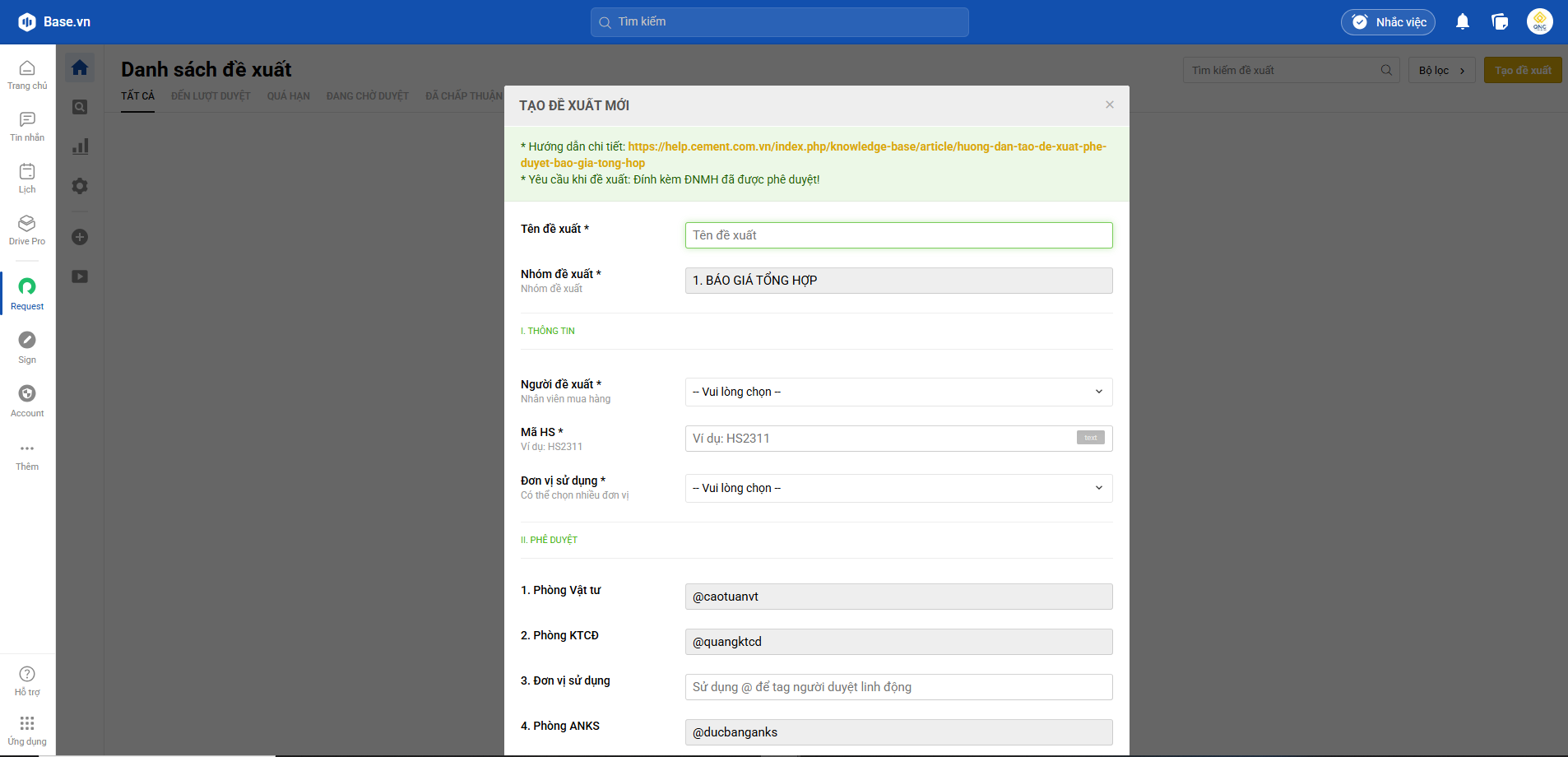This screenshot has height=757, width=1568.
Task: Open the statistics bar chart icon
Action: (x=80, y=146)
